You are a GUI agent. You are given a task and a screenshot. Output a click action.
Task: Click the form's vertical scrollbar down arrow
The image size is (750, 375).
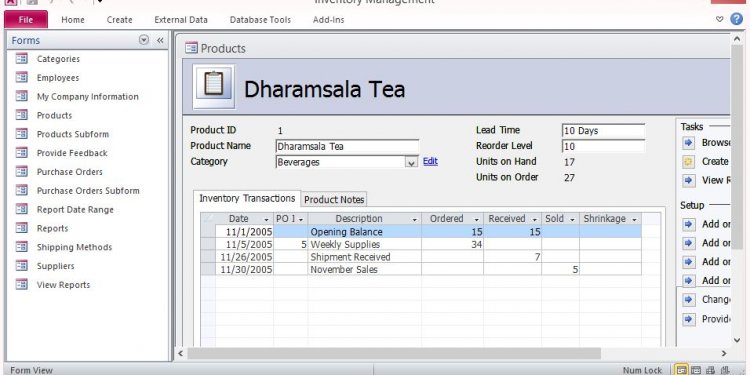[737, 340]
